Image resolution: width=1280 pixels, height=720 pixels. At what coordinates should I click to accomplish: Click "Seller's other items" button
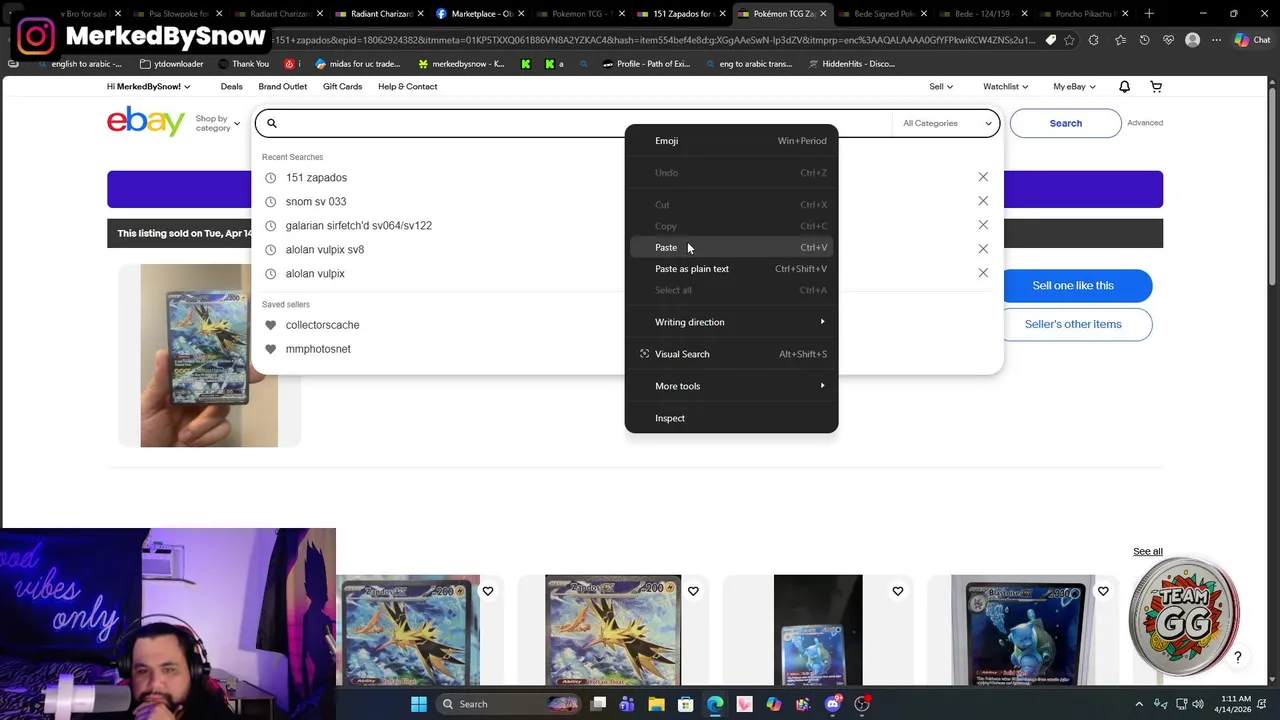[1073, 324]
